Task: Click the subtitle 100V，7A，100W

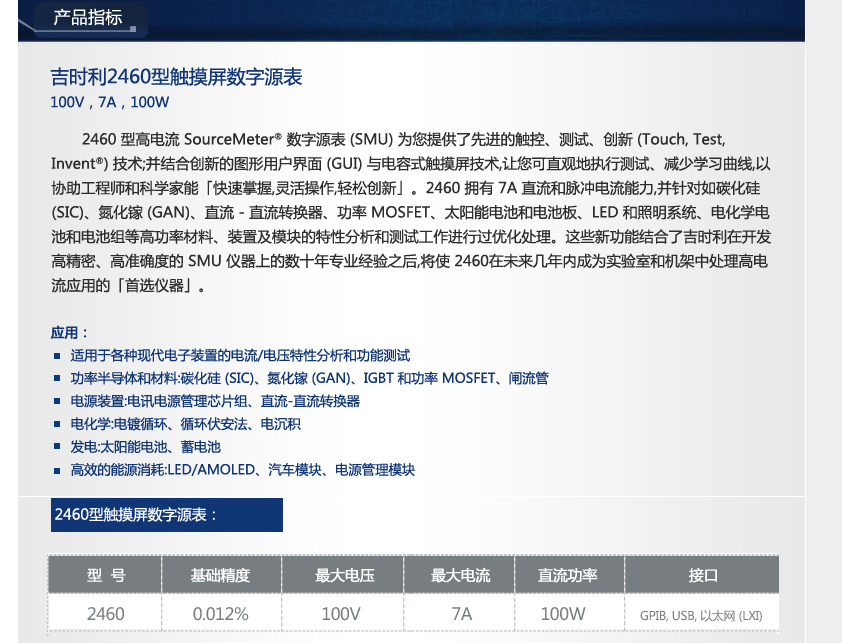Action: click(x=110, y=102)
